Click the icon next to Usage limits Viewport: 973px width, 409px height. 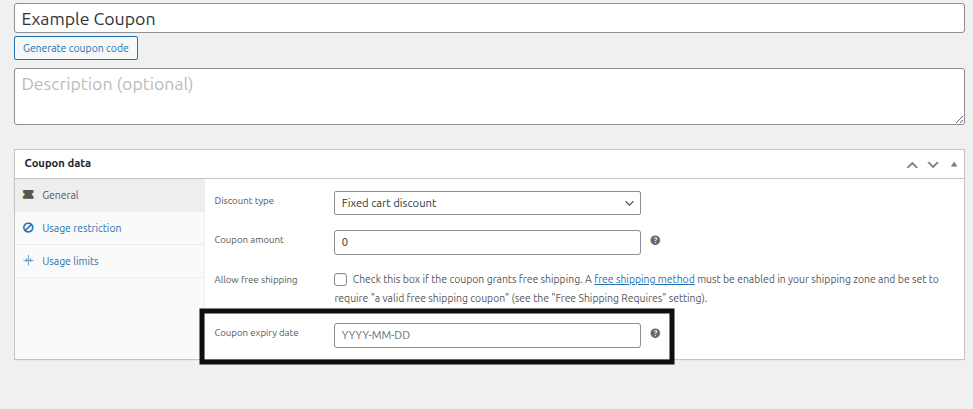28,261
